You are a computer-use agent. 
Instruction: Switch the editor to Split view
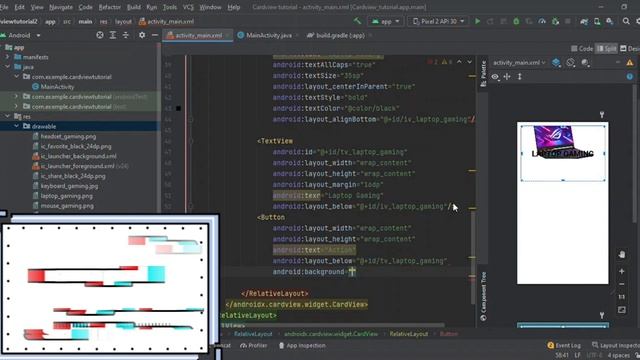pos(606,49)
